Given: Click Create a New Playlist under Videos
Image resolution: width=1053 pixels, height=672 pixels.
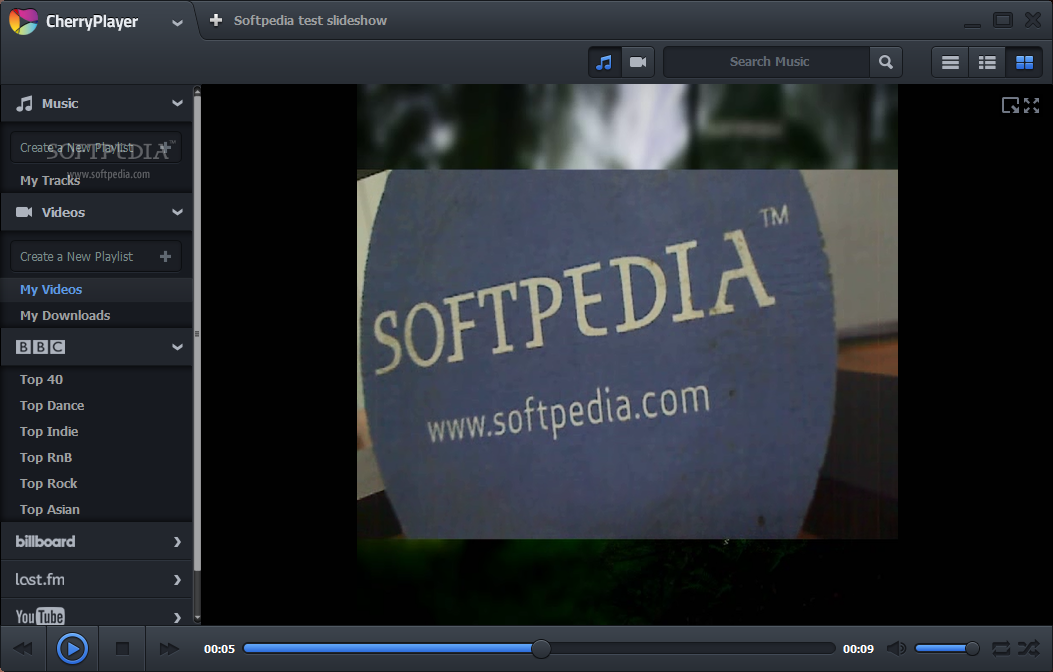Looking at the screenshot, I should pos(96,256).
